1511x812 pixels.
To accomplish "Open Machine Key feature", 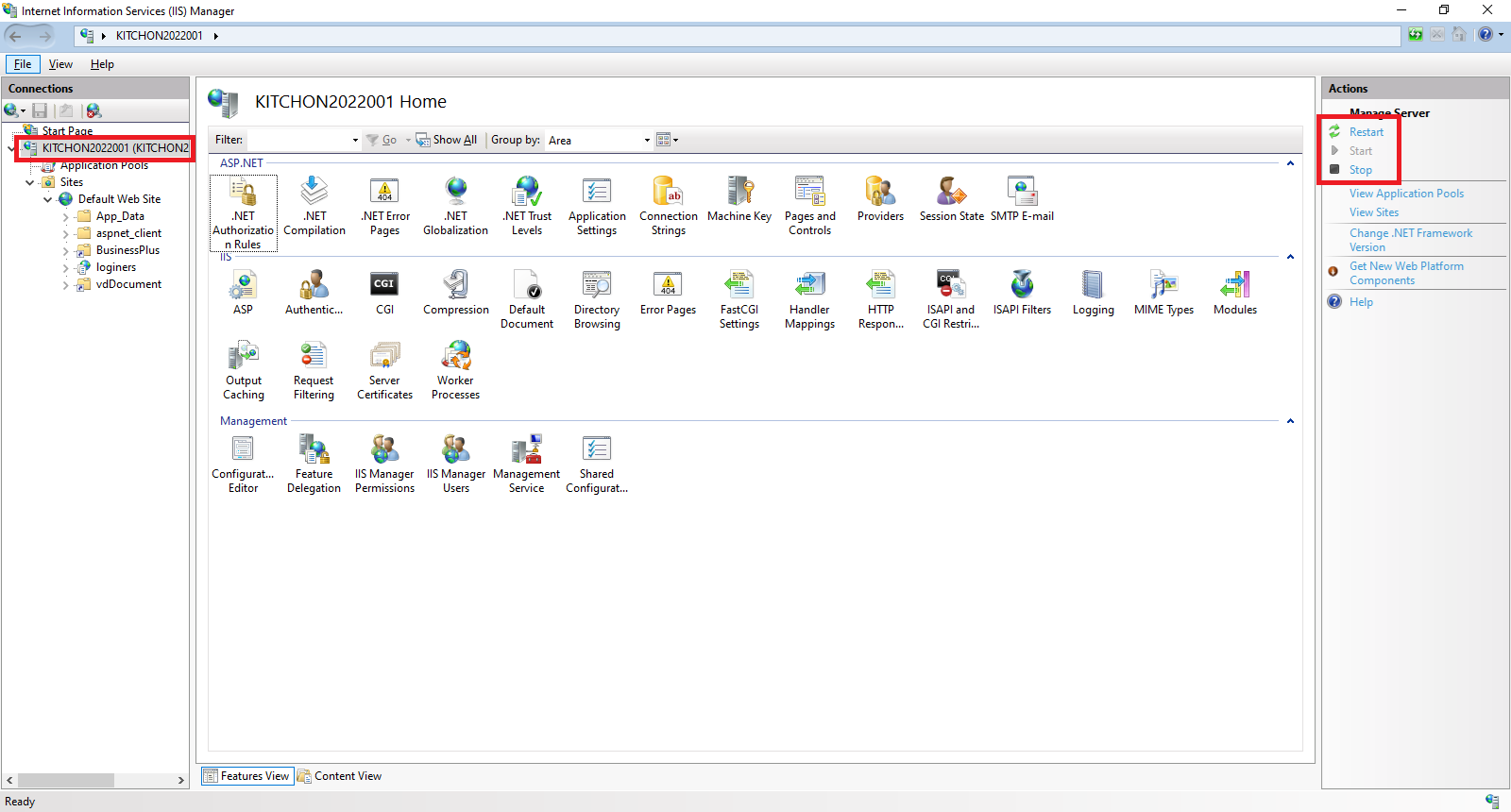I will coord(739,199).
